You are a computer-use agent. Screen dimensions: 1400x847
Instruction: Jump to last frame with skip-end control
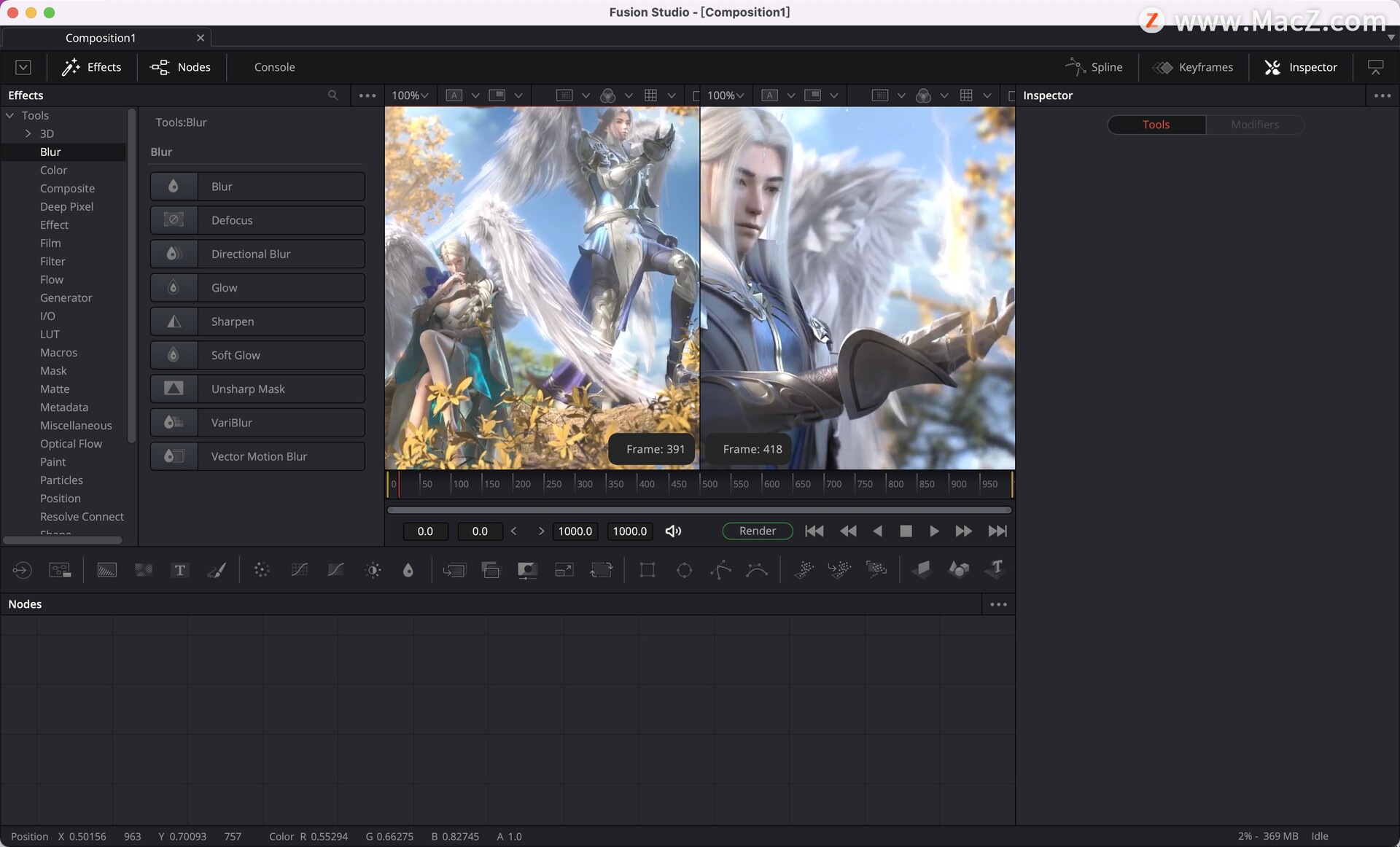coord(997,531)
